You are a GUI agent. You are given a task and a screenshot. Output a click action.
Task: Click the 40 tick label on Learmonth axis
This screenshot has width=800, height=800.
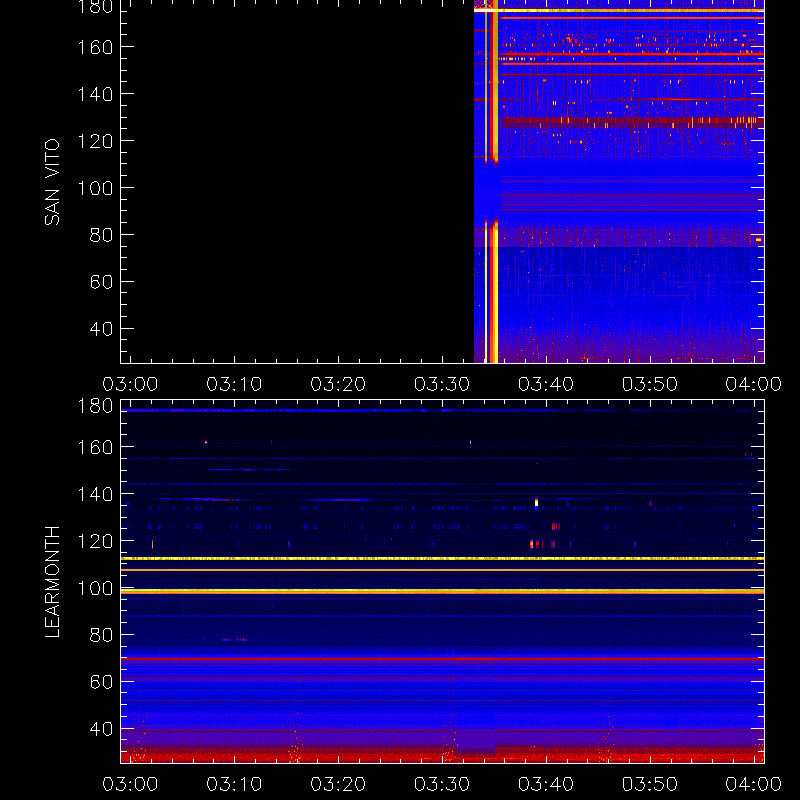coord(101,729)
